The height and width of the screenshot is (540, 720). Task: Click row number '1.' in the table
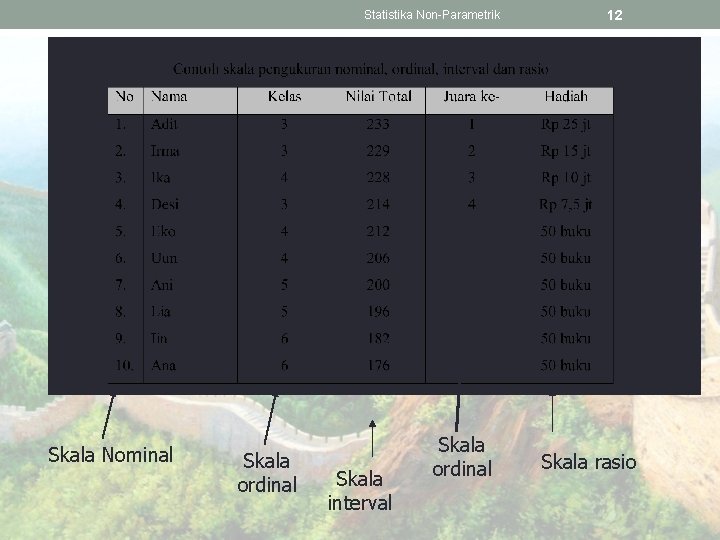pos(120,124)
